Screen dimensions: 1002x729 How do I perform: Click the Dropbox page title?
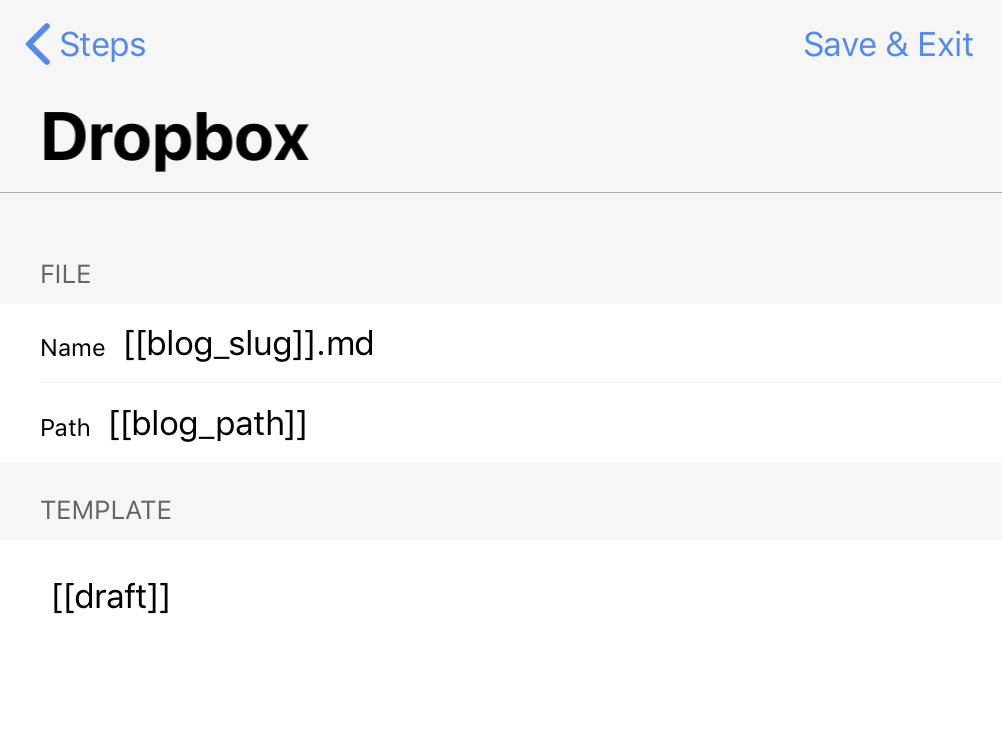(175, 138)
